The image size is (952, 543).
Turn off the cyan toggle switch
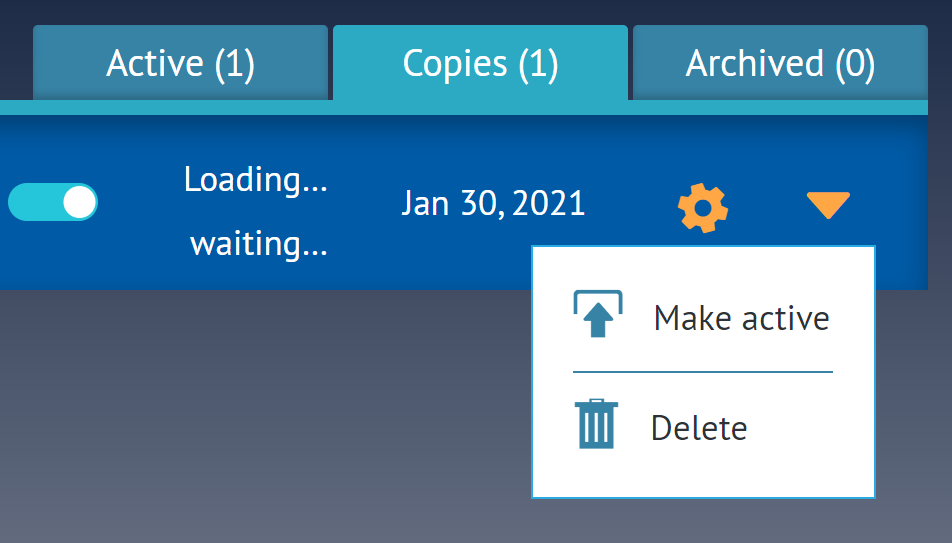coord(53,202)
